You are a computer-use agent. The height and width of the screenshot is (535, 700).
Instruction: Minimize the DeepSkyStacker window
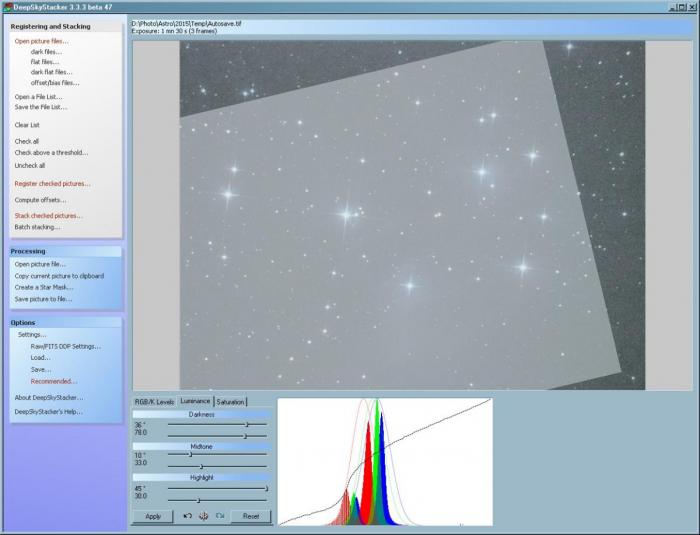673,7
